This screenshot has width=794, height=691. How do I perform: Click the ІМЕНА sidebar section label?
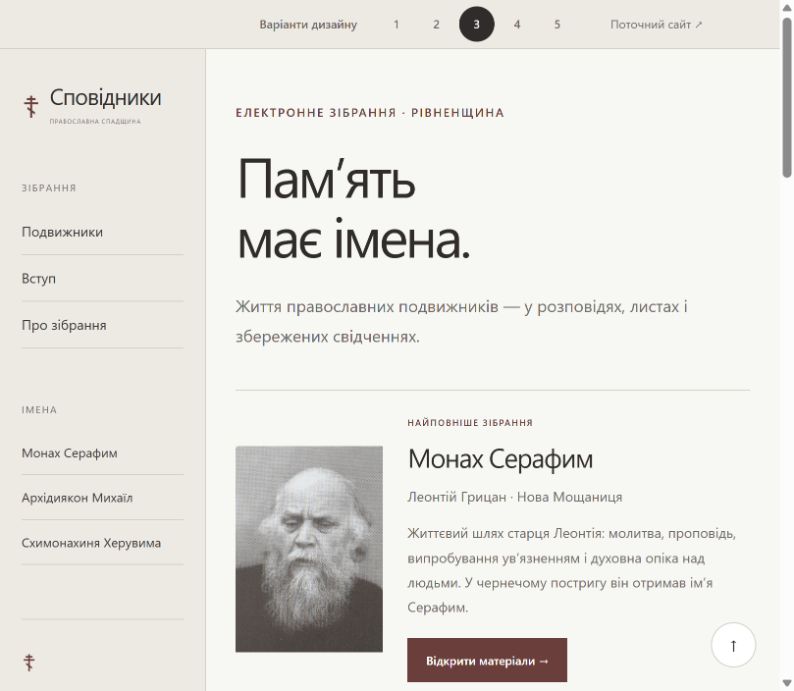39,410
